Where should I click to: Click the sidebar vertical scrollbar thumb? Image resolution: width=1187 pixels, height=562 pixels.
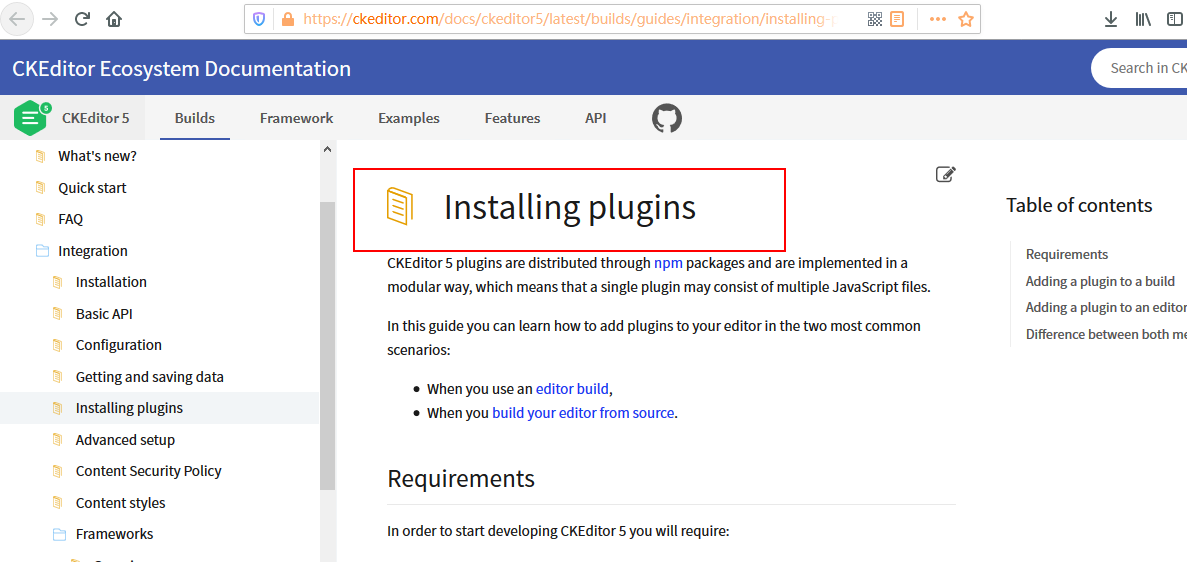pyautogui.click(x=327, y=346)
